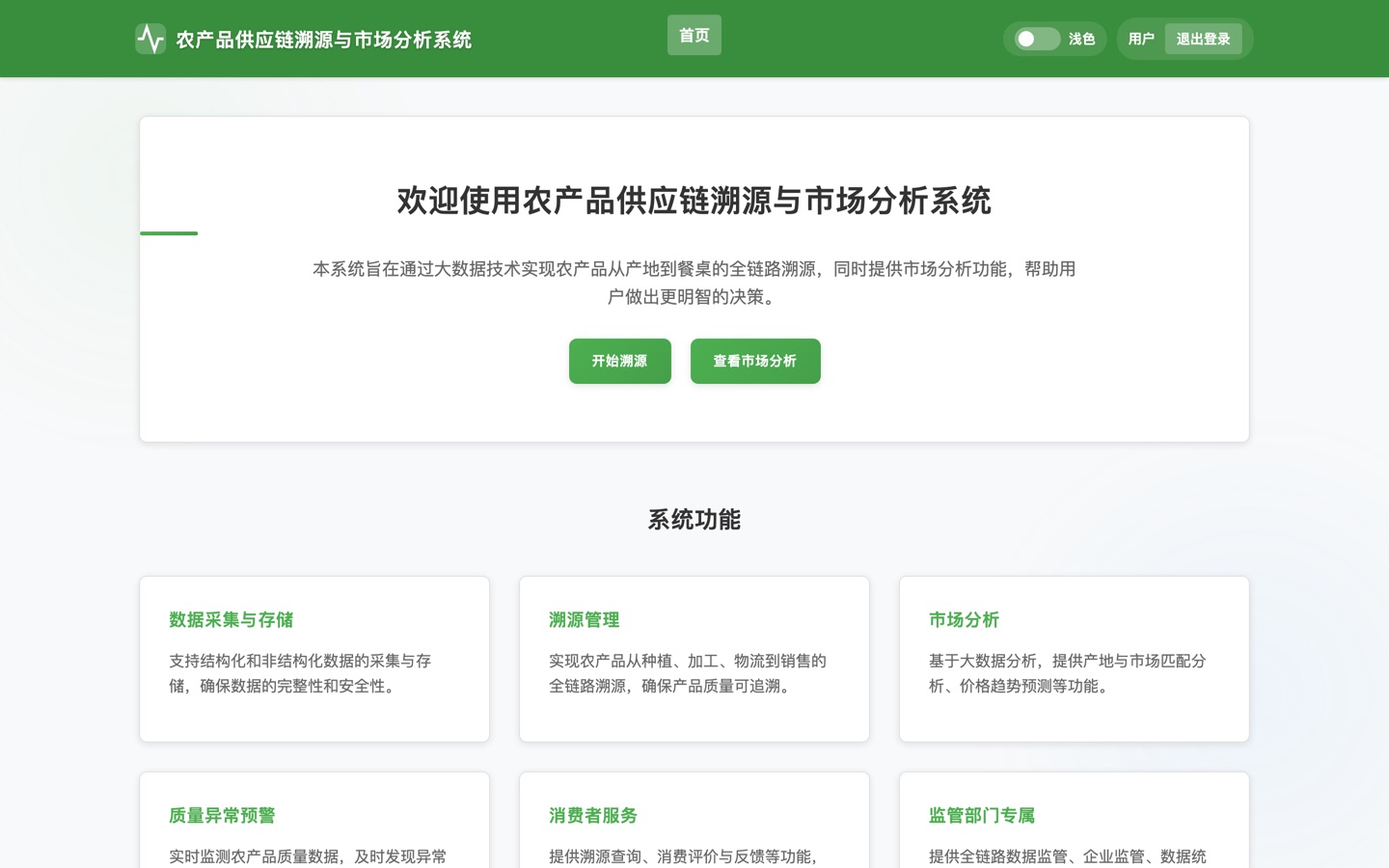Click description text 提供溯源查询、消费评价与反馈
This screenshot has width=1389, height=868.
click(684, 856)
